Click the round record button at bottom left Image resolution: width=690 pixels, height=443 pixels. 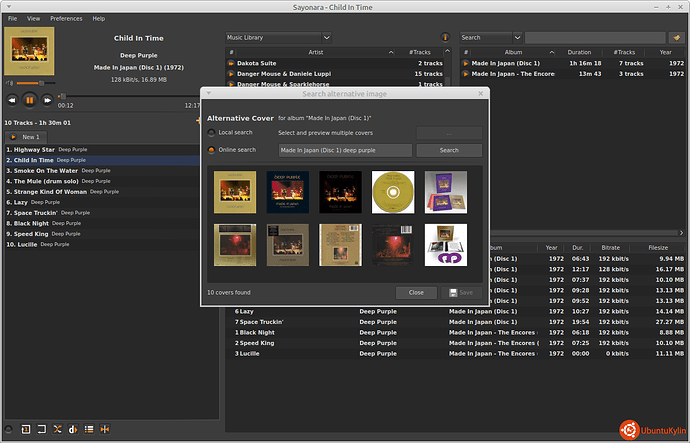coord(8,429)
